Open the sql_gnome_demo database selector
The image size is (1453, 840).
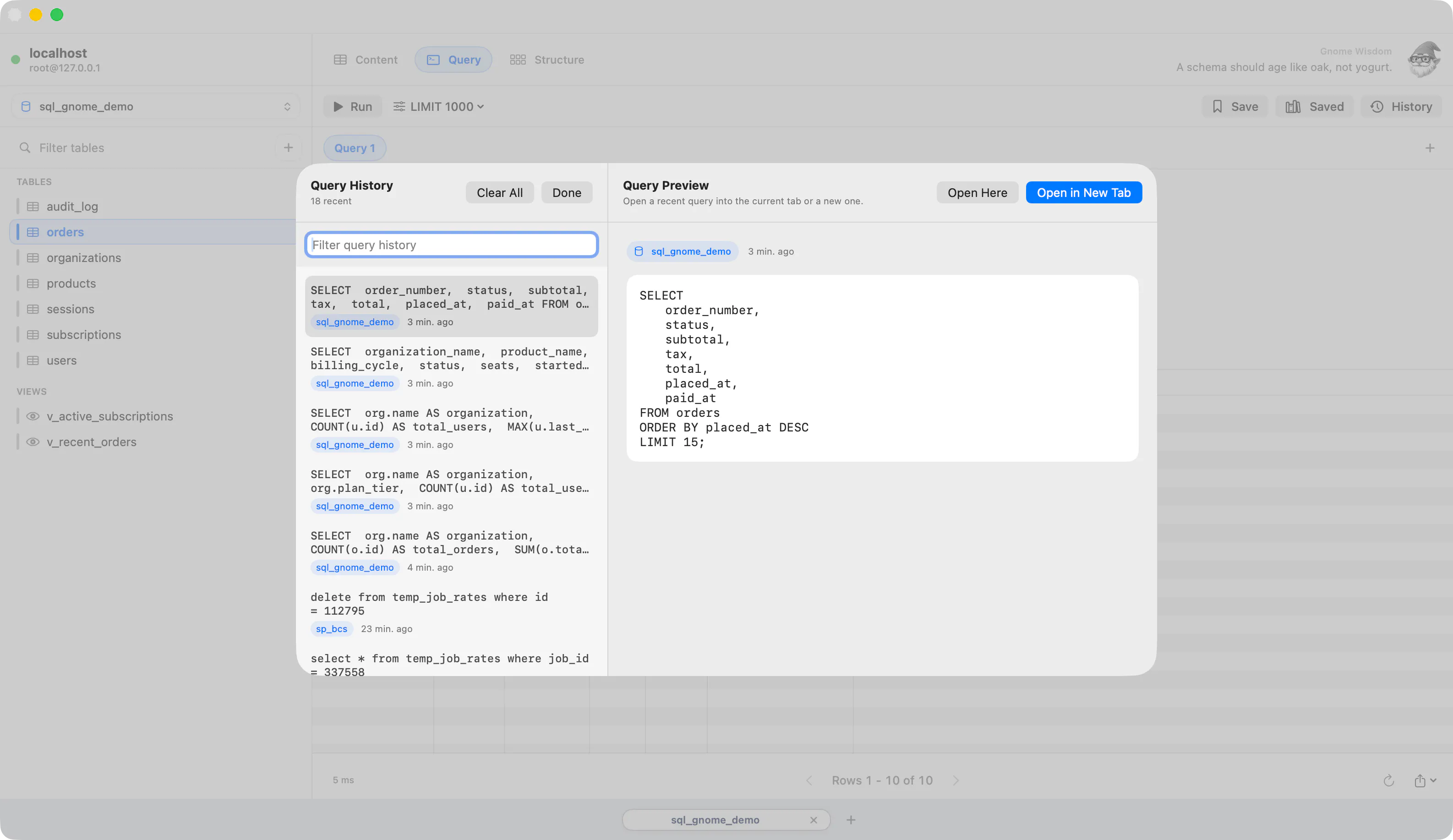point(156,107)
